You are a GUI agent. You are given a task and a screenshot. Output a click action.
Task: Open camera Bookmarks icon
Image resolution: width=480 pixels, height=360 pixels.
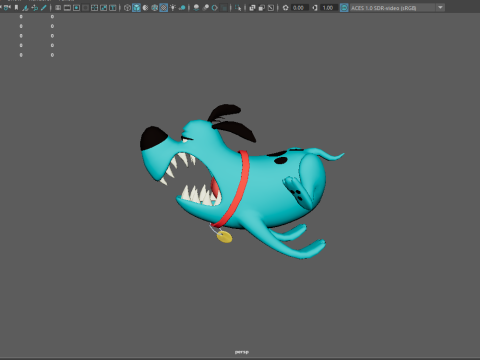(x=16, y=8)
